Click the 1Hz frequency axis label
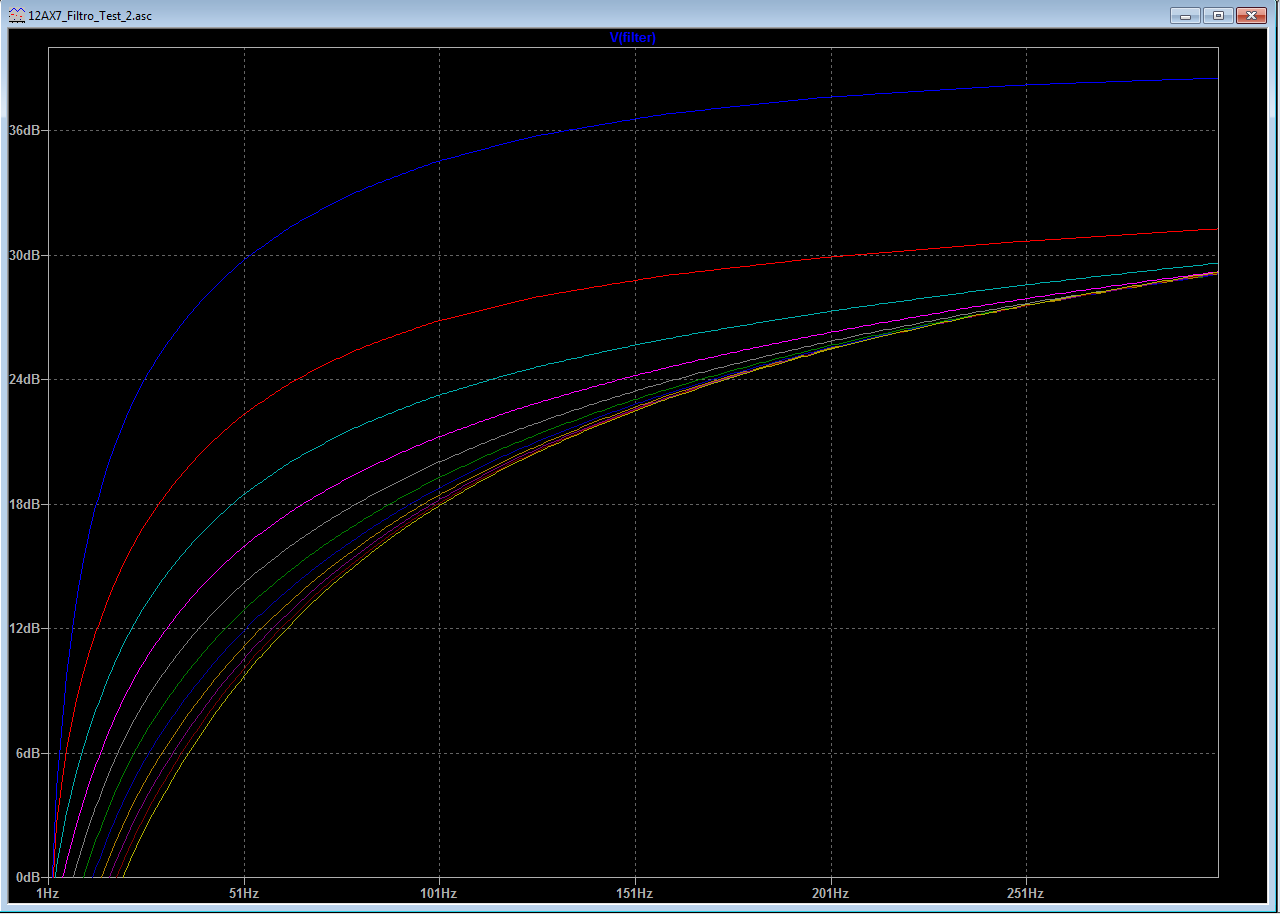The image size is (1280, 914). tap(47, 892)
